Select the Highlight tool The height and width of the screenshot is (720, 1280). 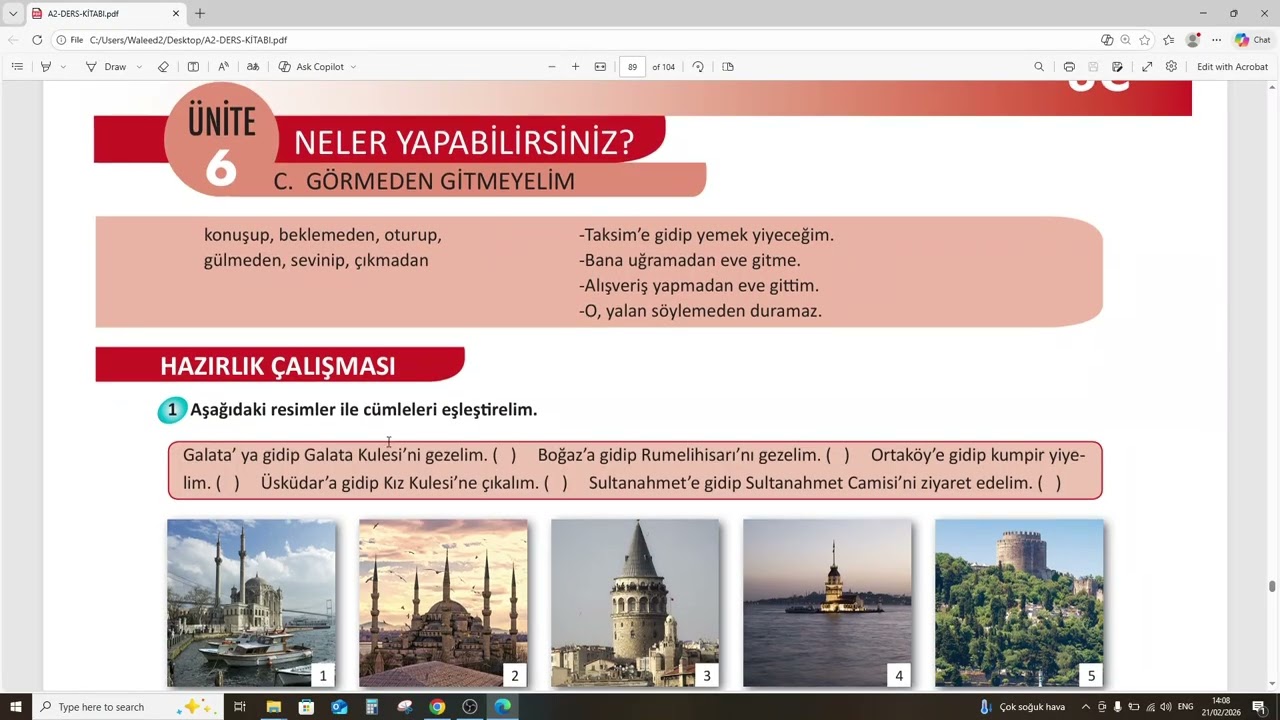tap(46, 67)
